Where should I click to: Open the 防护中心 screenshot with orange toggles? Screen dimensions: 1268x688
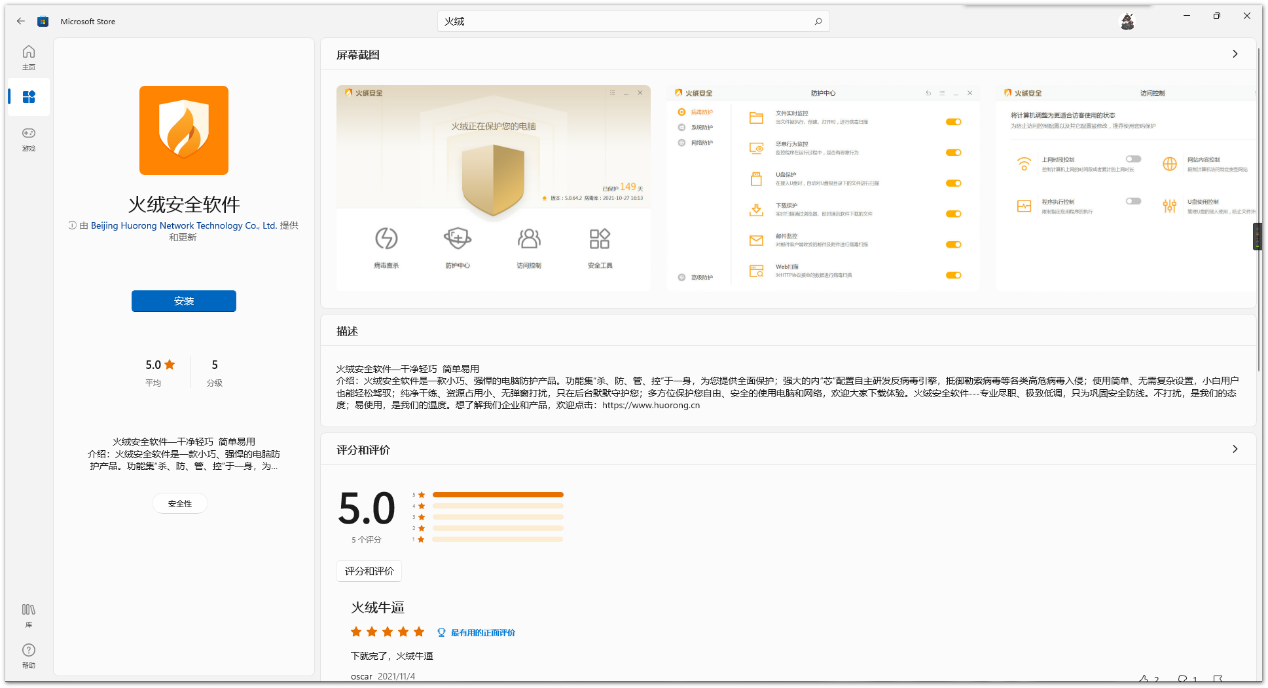point(823,188)
